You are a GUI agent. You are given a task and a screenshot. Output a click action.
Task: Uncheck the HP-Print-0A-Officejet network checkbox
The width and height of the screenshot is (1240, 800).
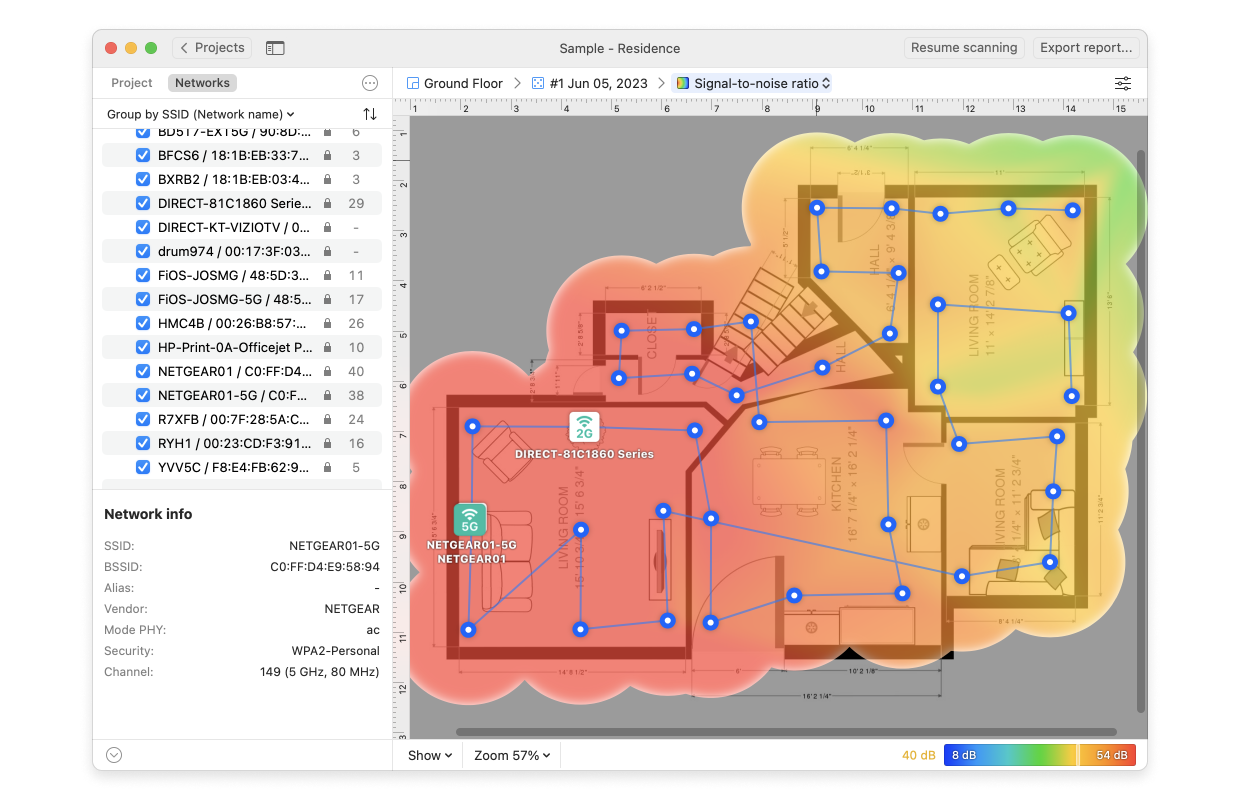pyautogui.click(x=141, y=347)
